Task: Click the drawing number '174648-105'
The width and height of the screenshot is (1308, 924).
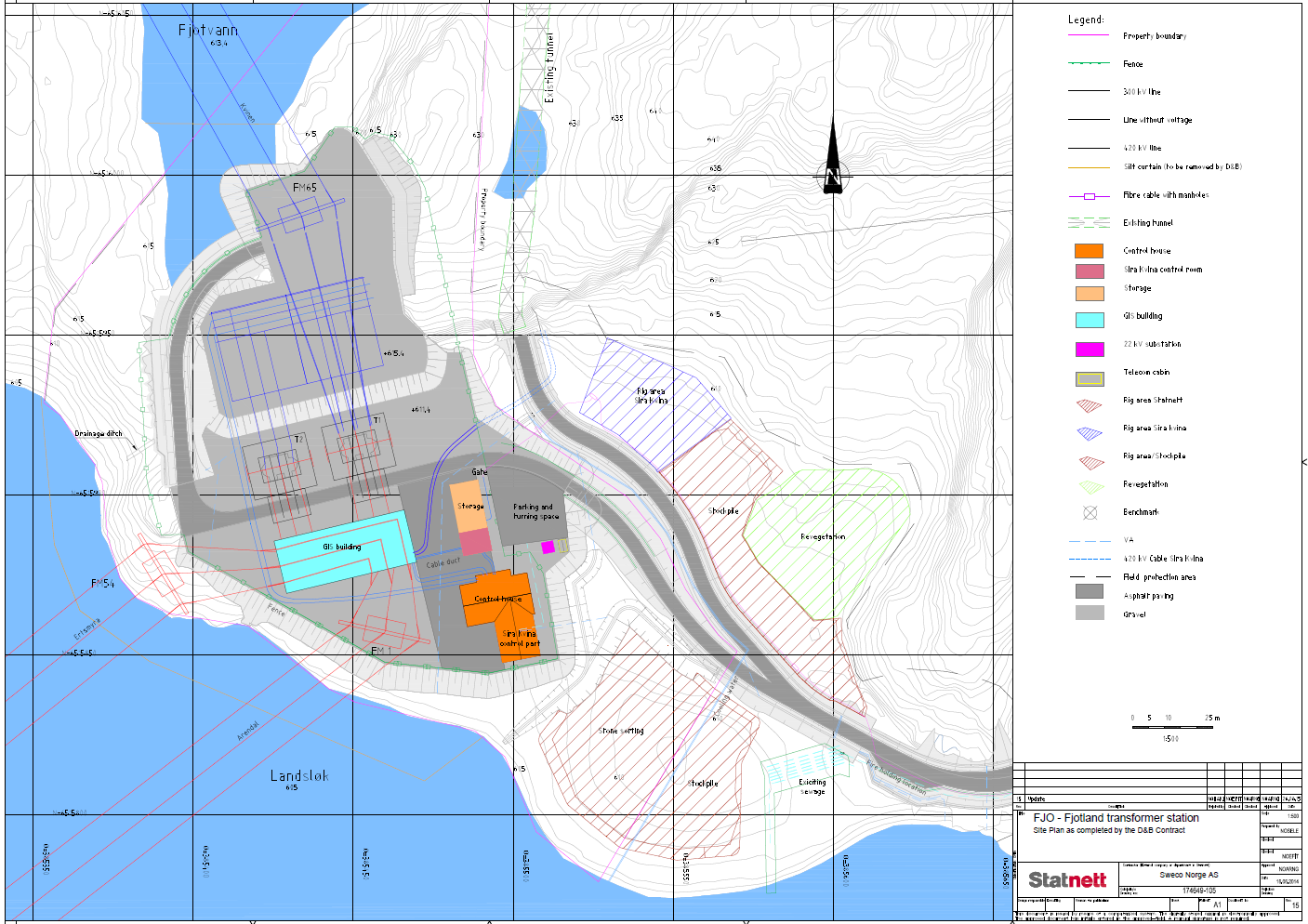Action: pos(1198,891)
